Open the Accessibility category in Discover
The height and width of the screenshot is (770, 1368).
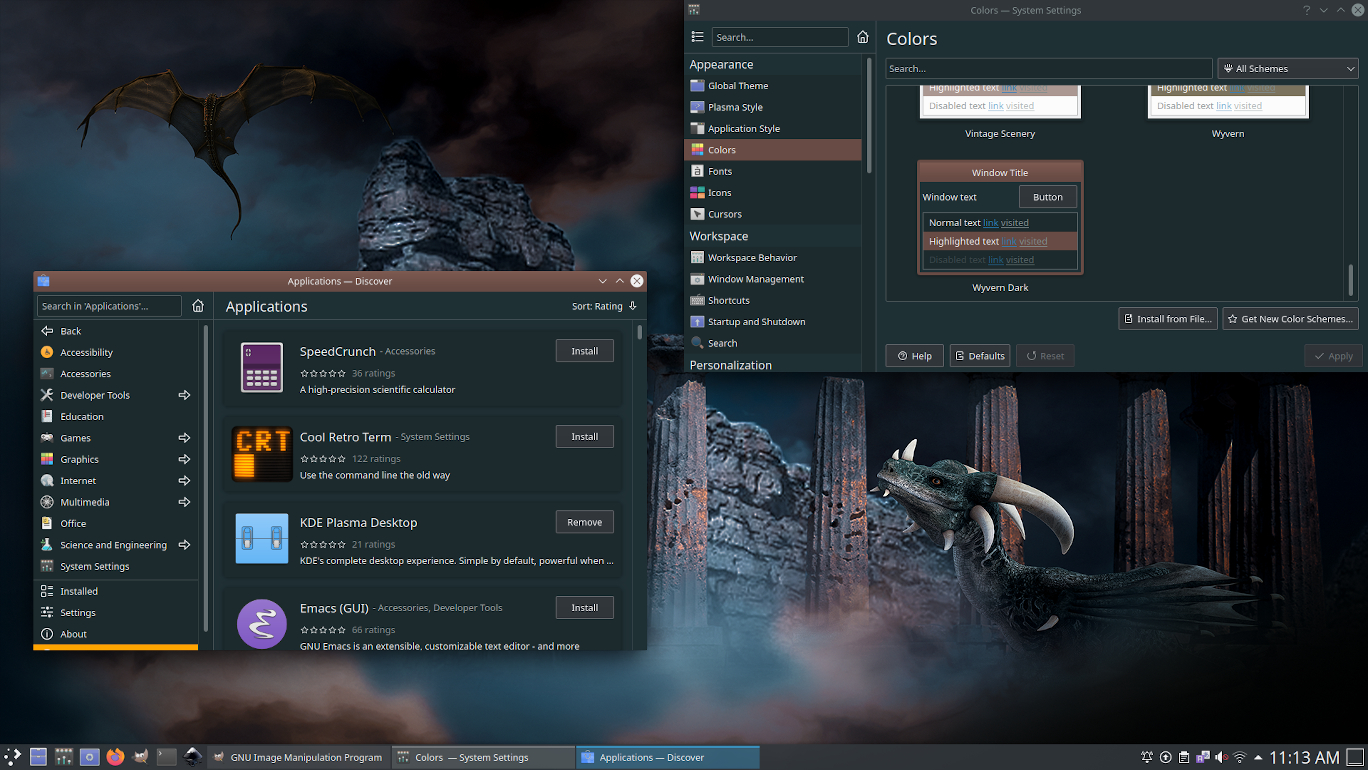click(x=118, y=352)
